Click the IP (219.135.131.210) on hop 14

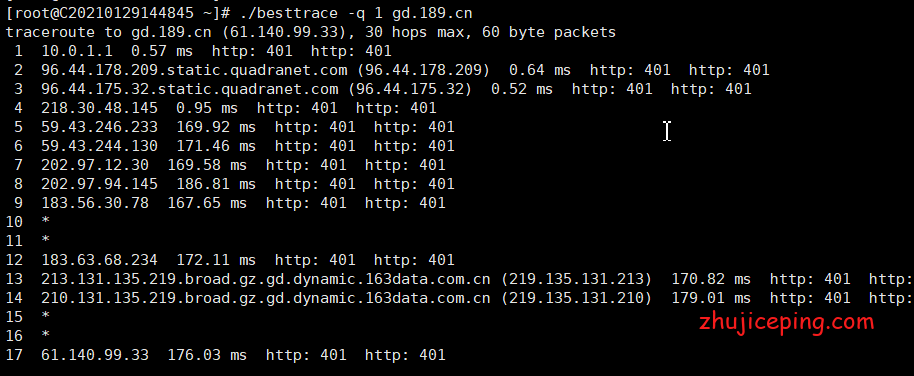click(576, 298)
